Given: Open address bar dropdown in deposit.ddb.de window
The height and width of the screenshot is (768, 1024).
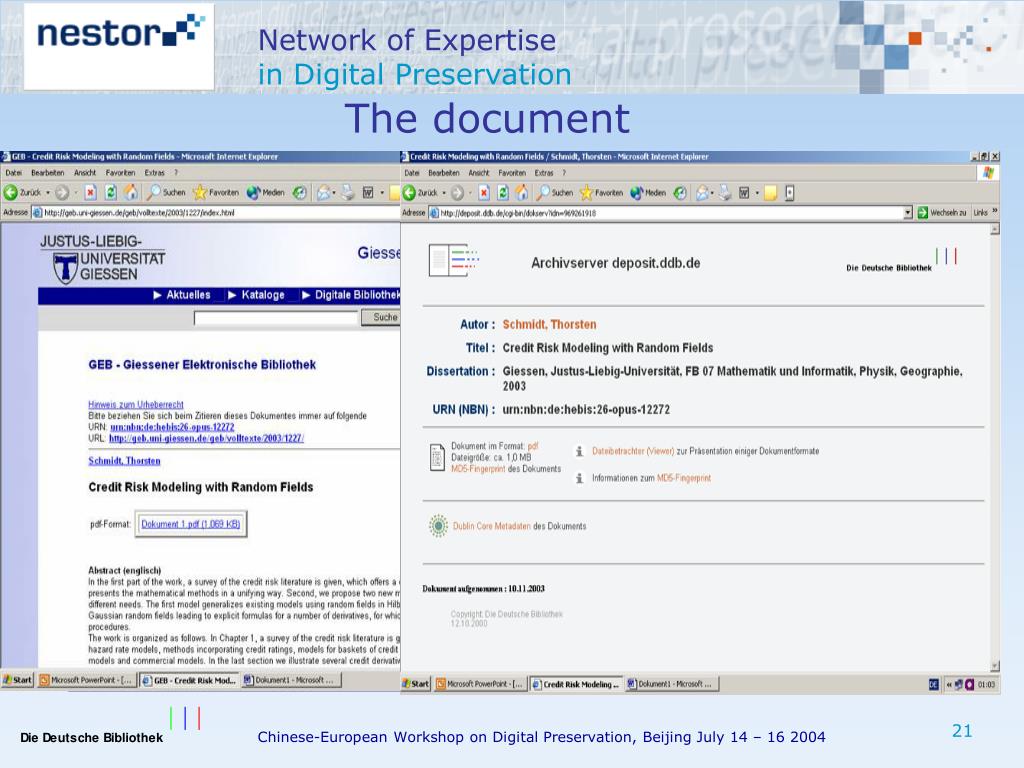Looking at the screenshot, I should (907, 213).
